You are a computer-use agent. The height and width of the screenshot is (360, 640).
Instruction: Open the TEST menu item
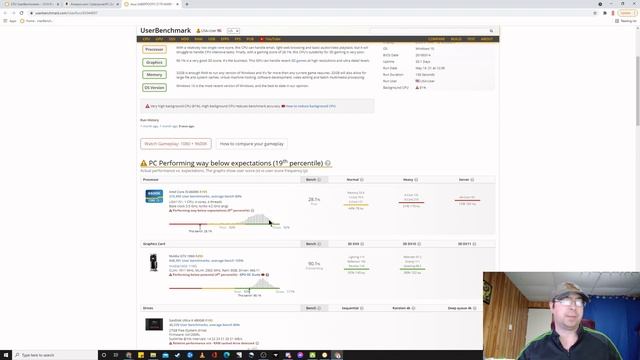471,39
